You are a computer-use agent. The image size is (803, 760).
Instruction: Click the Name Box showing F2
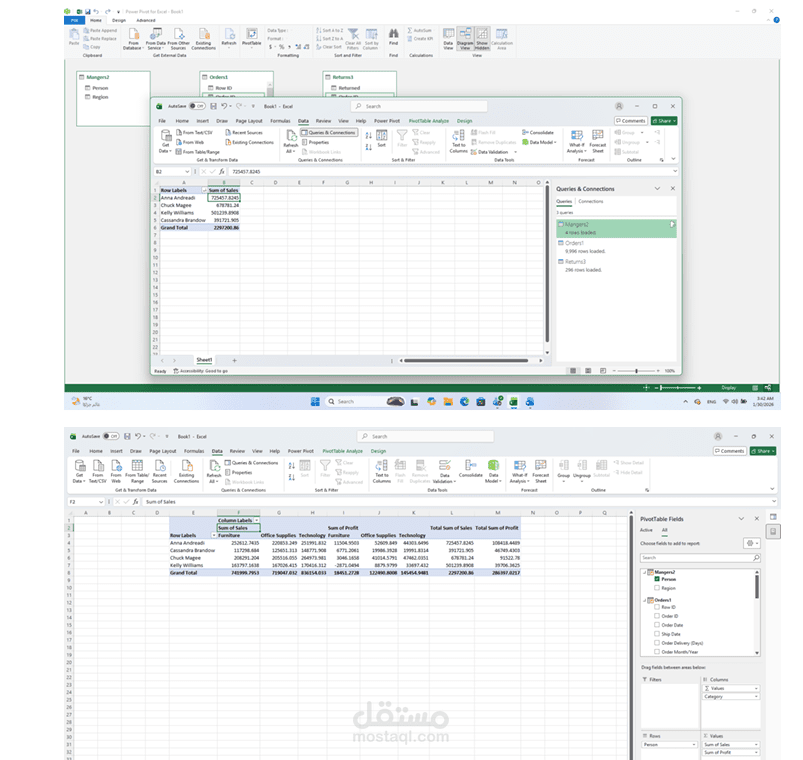86,502
